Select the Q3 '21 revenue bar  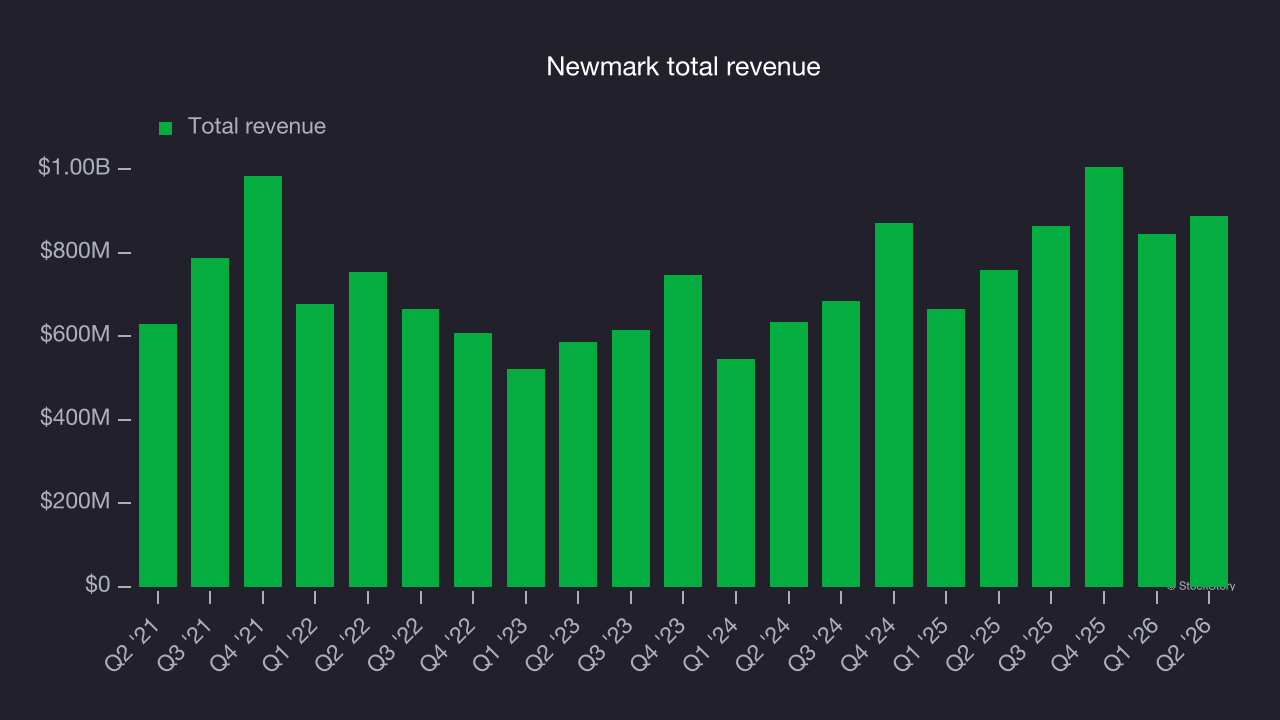point(210,422)
